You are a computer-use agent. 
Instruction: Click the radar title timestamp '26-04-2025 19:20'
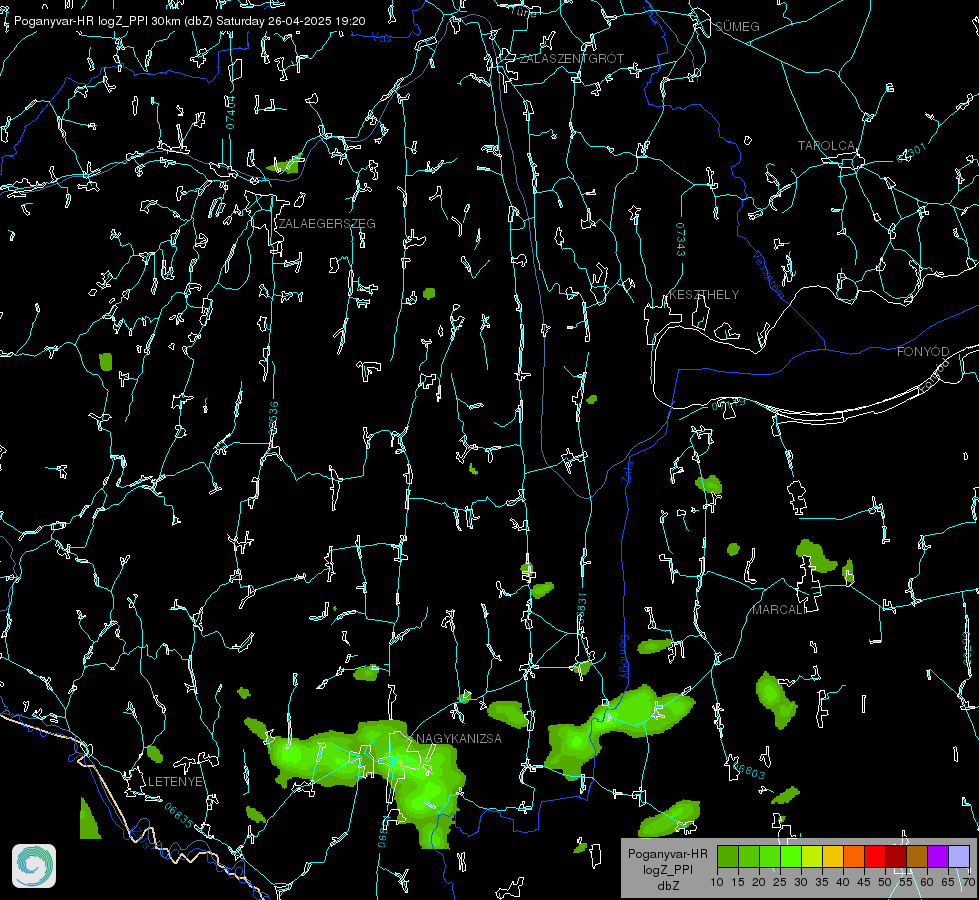tap(317, 21)
